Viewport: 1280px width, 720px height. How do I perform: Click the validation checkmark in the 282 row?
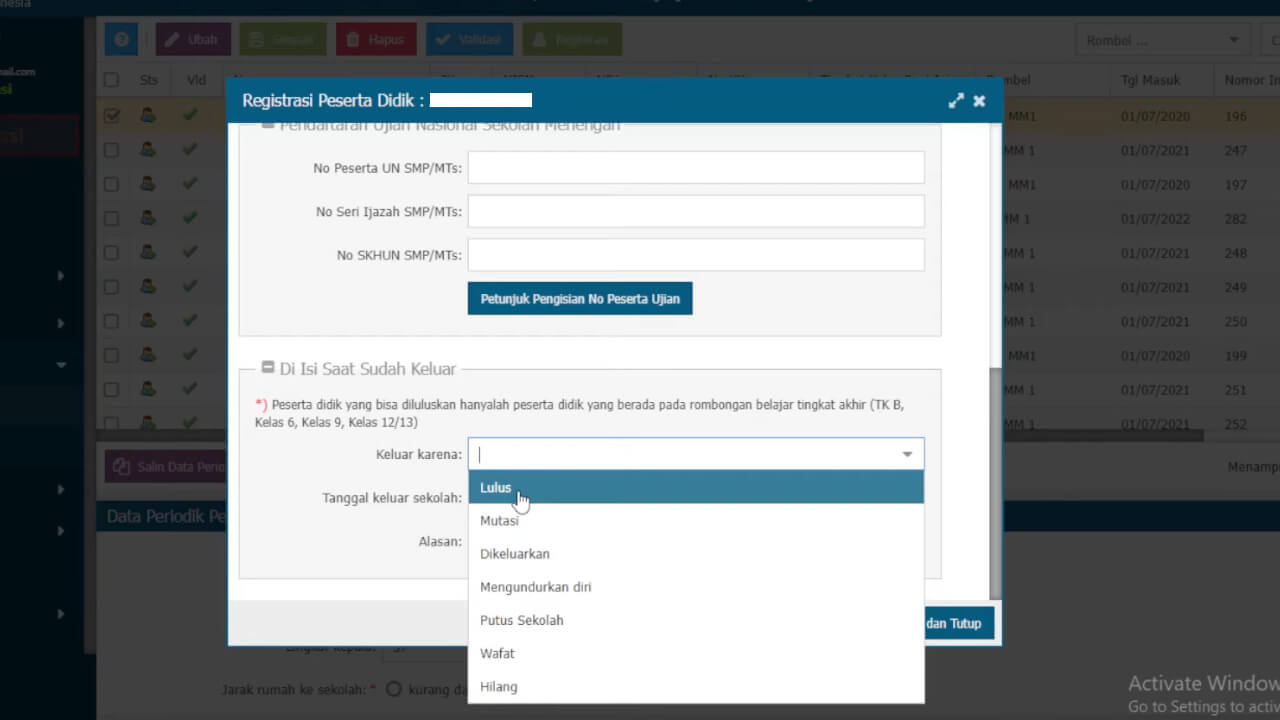(x=190, y=218)
